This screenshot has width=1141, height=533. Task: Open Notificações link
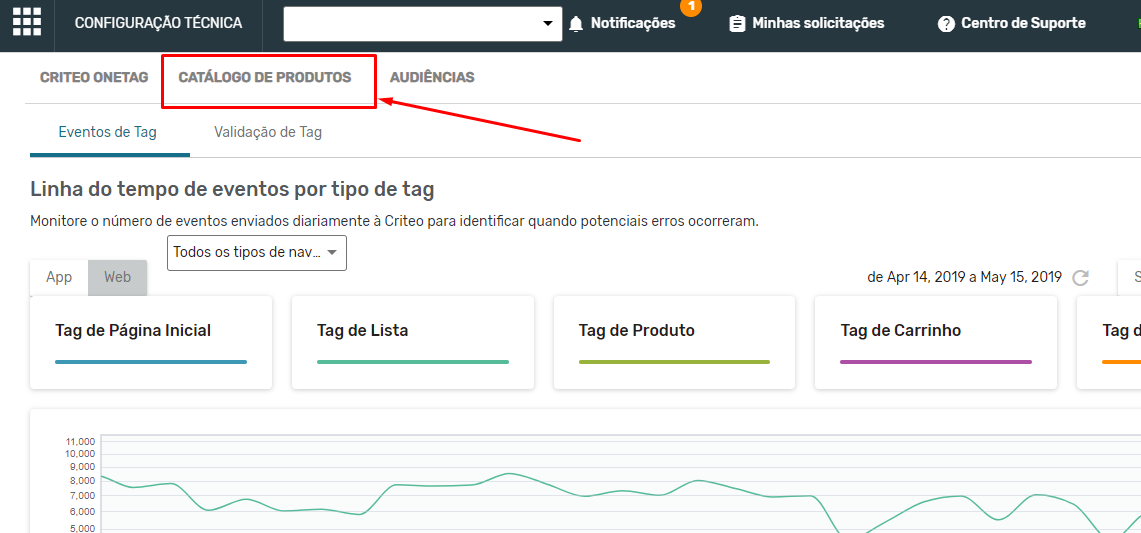click(x=633, y=23)
